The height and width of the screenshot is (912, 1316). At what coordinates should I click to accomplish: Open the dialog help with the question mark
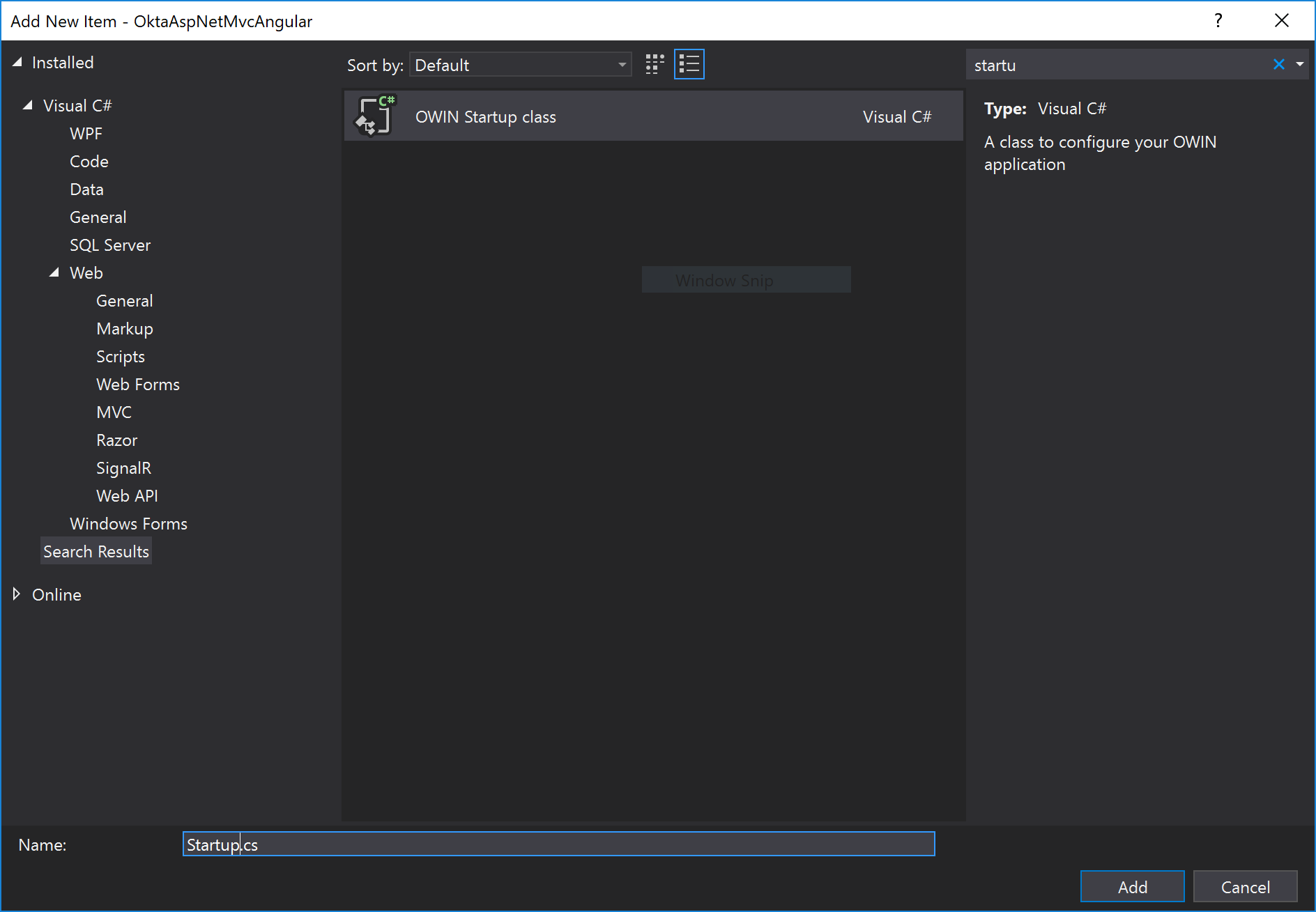[1218, 20]
